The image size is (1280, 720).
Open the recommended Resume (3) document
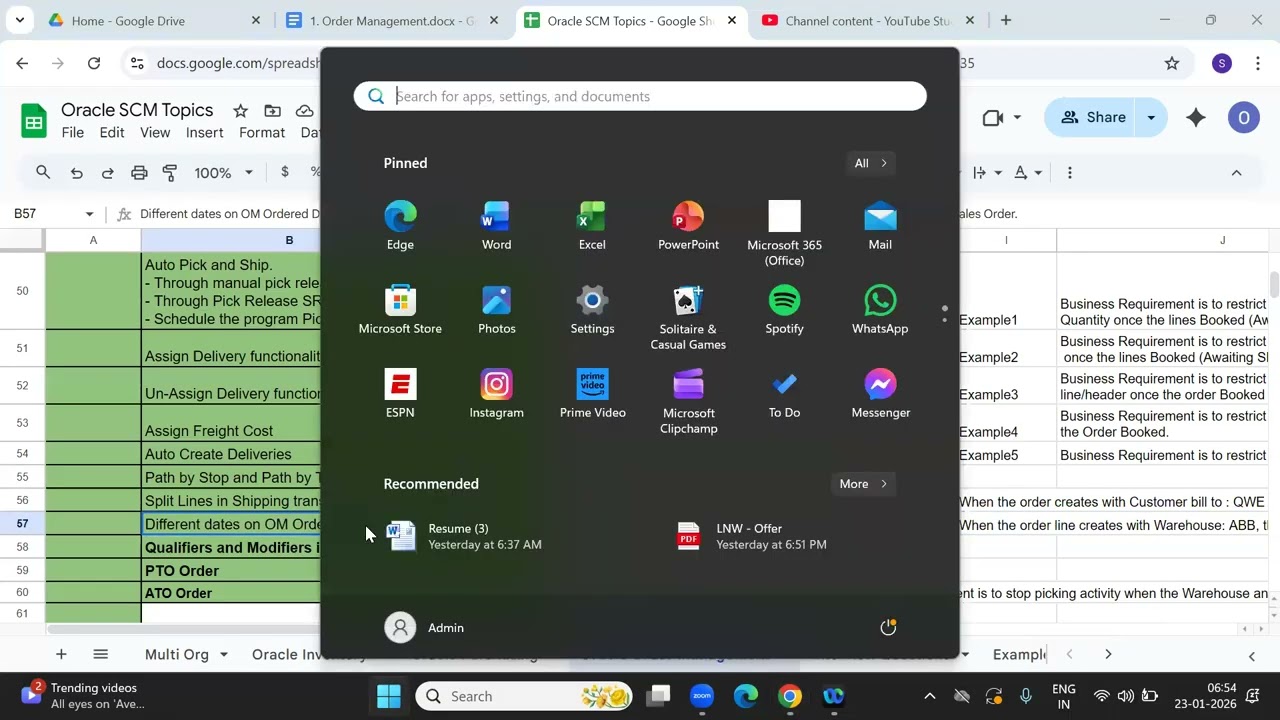pyautogui.click(x=463, y=536)
